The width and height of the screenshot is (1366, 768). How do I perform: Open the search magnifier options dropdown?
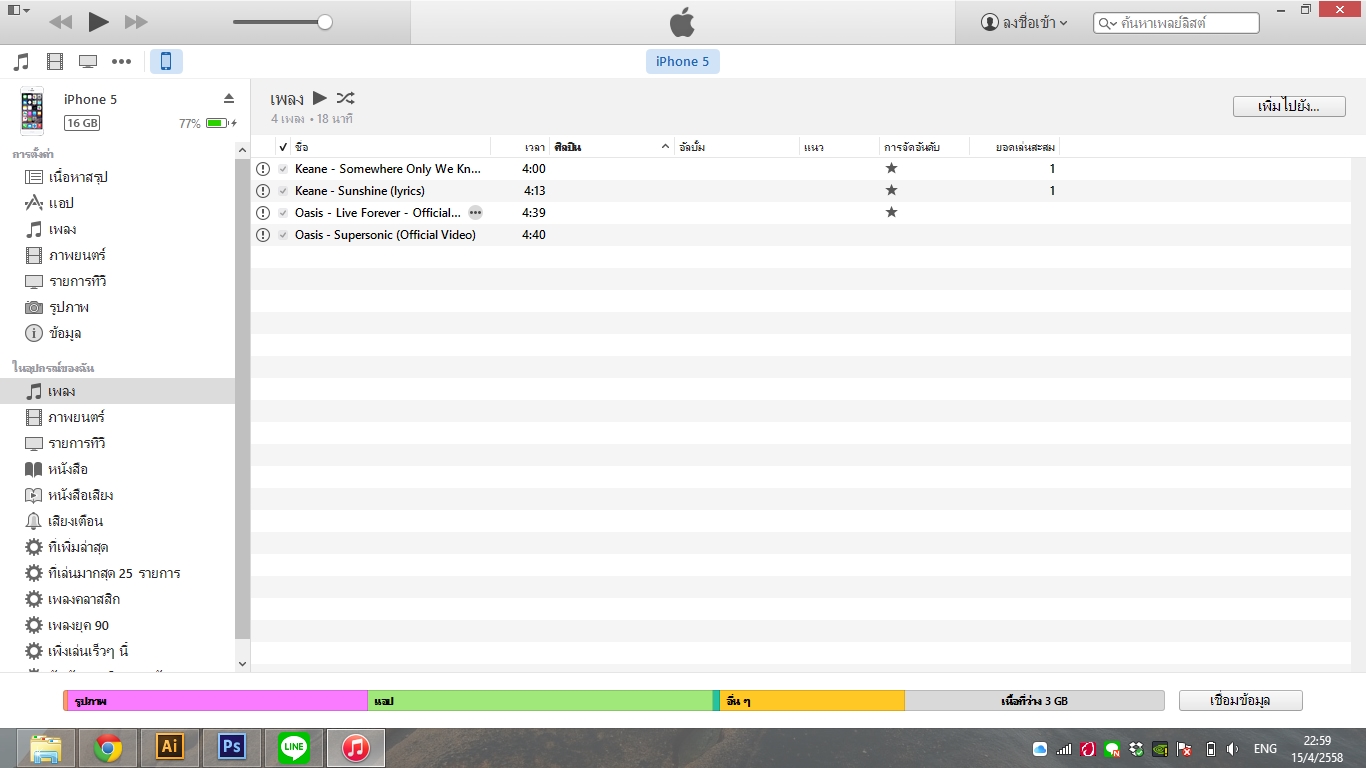pos(1107,22)
